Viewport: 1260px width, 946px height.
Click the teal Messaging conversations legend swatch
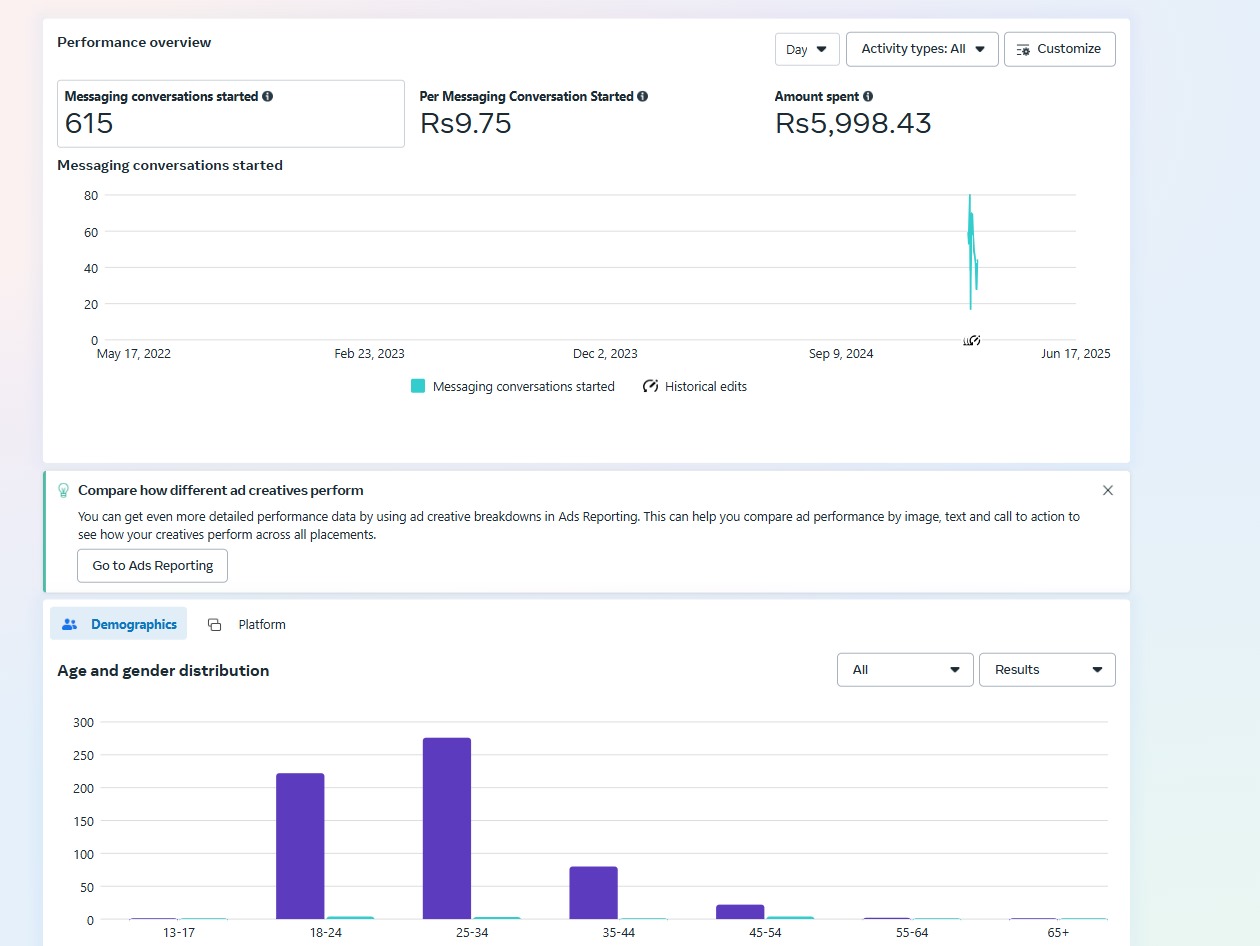pyautogui.click(x=418, y=386)
